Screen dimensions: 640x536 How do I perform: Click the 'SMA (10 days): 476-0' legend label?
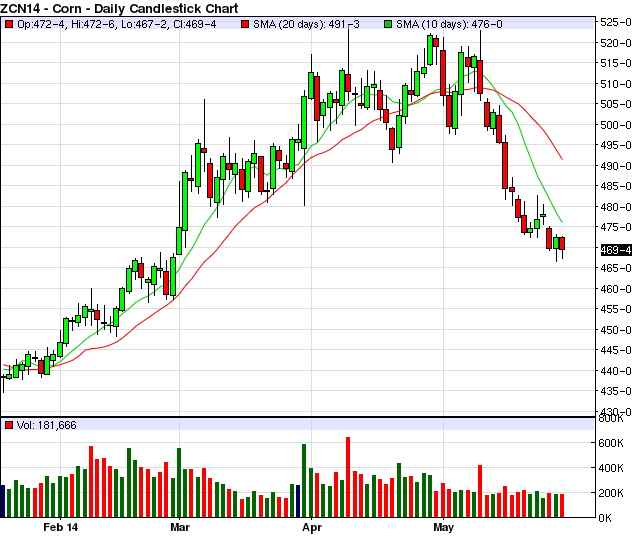coord(449,24)
